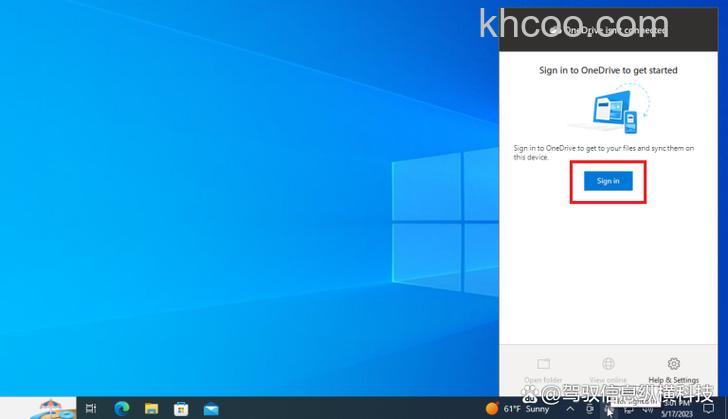The width and height of the screenshot is (728, 419).
Task: Open File Explorer from the taskbar
Action: pyautogui.click(x=151, y=409)
